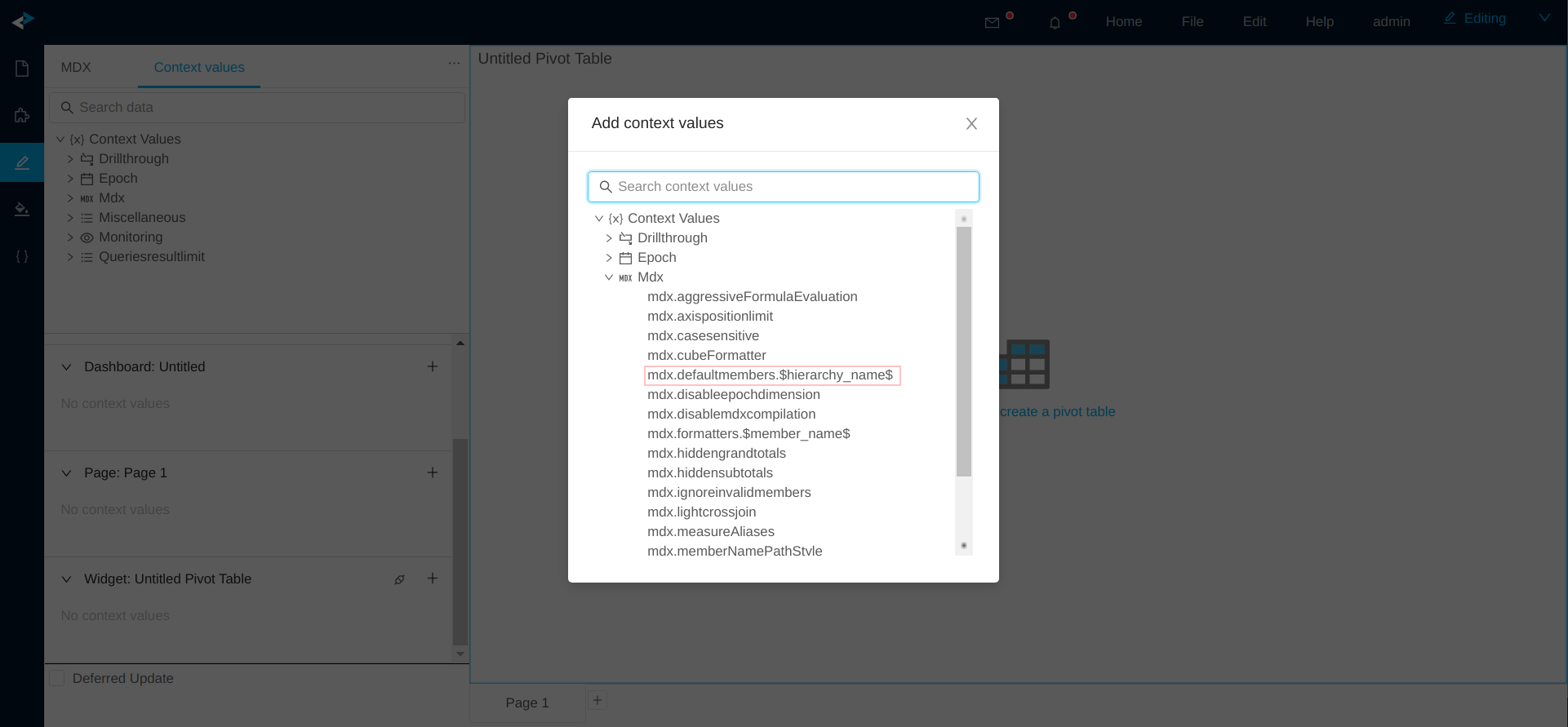Screen dimensions: 1568x727
Task: Click the puzzle-piece widgets sidebar icon
Action: click(x=22, y=115)
